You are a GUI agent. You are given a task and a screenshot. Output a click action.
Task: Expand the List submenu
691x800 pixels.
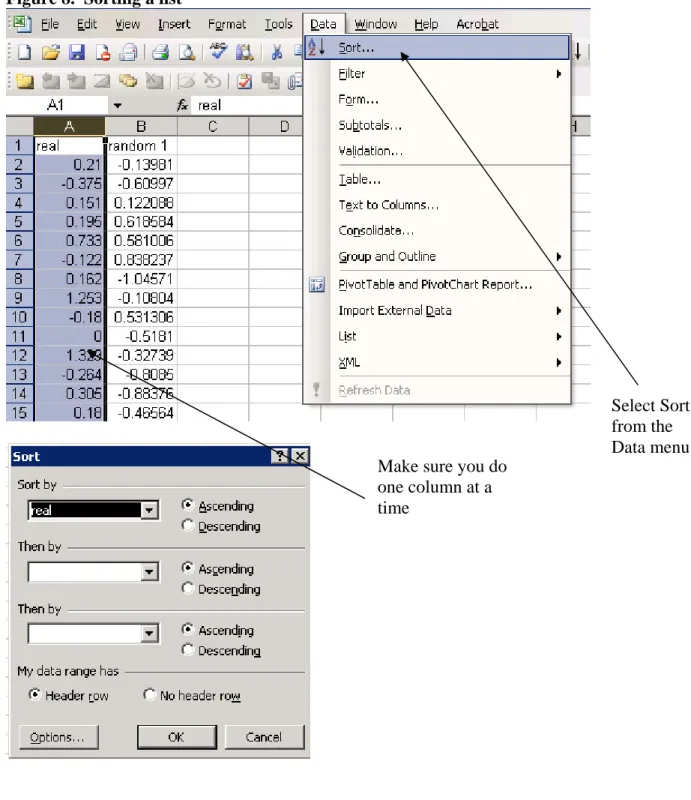pos(437,336)
